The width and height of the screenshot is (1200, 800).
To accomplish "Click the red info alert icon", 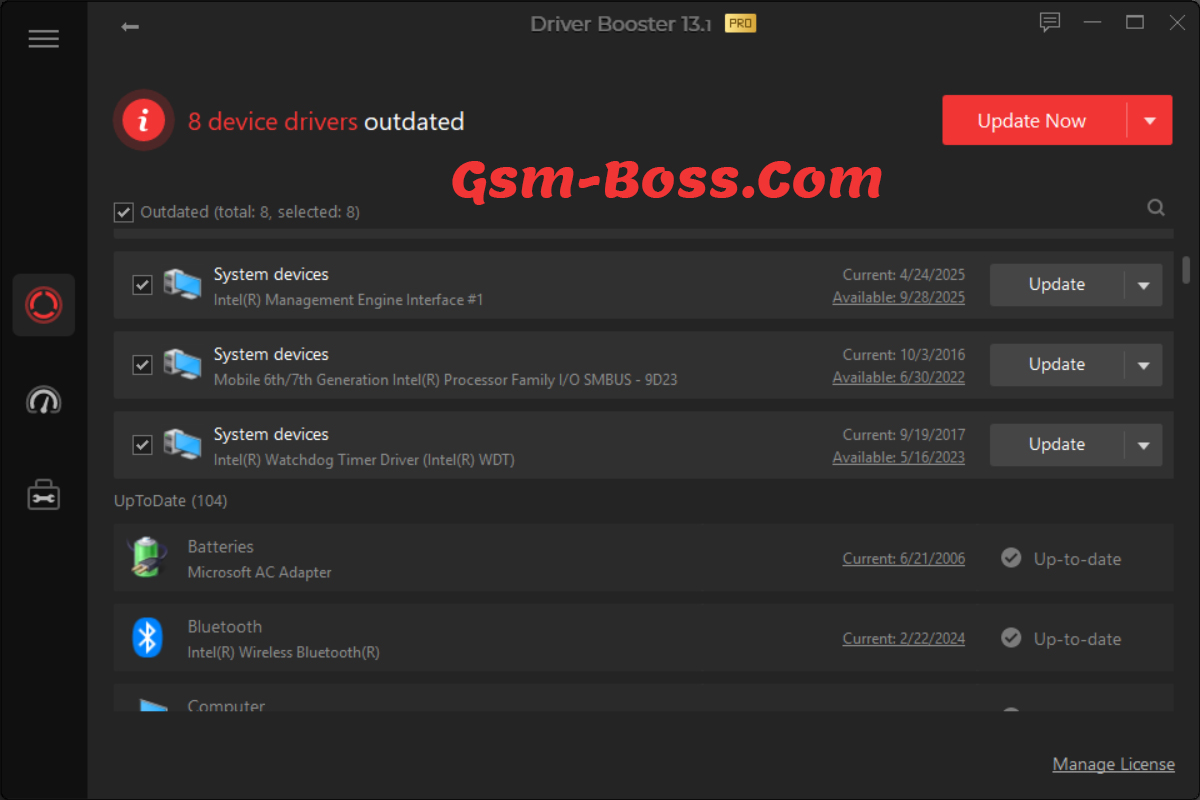I will click(144, 121).
